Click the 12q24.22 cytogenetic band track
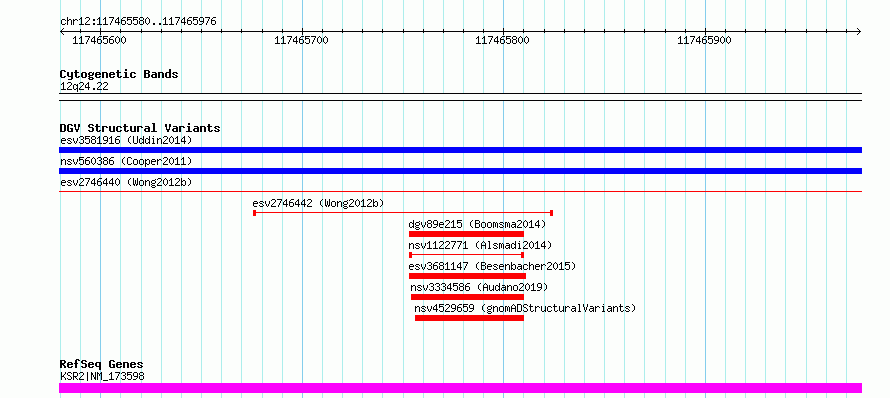 point(460,97)
